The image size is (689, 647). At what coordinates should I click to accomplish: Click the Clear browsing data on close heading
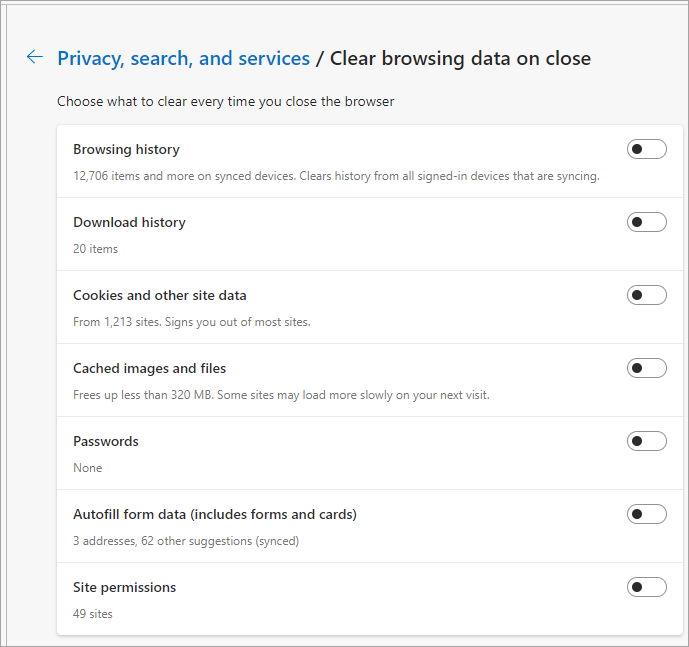point(460,58)
